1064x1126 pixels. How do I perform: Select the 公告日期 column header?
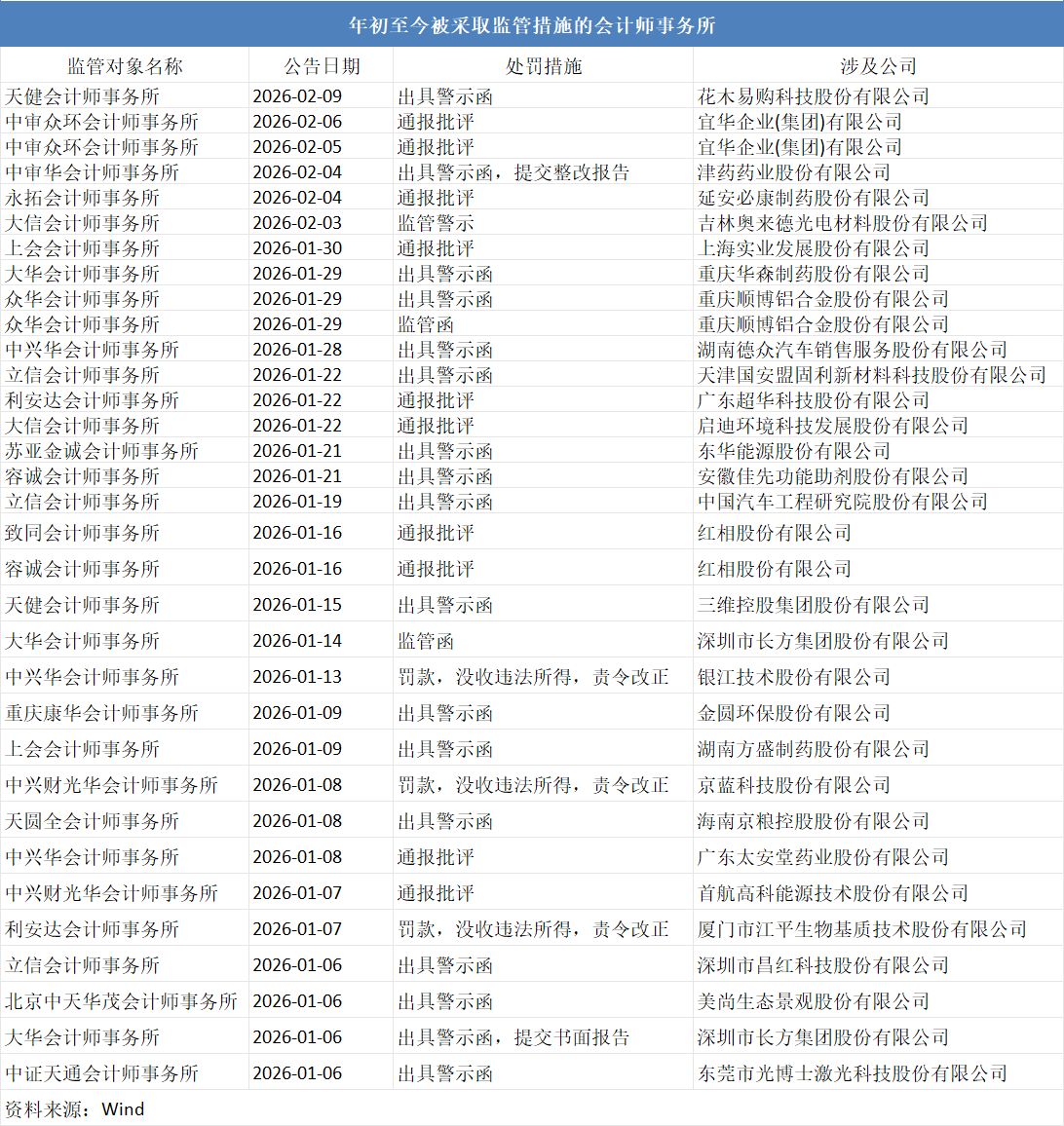coord(322,66)
